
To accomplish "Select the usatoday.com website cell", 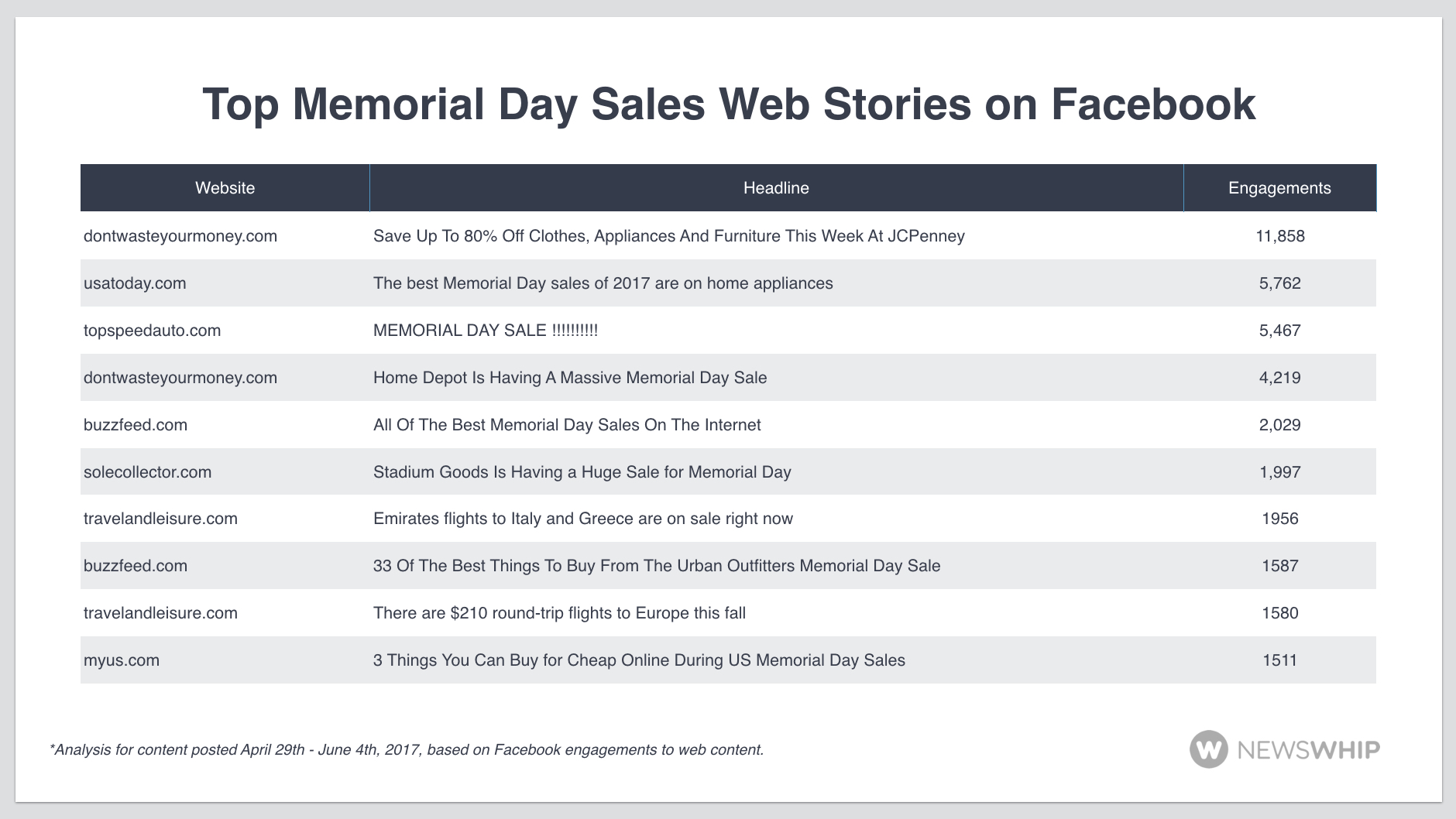I will [x=135, y=283].
